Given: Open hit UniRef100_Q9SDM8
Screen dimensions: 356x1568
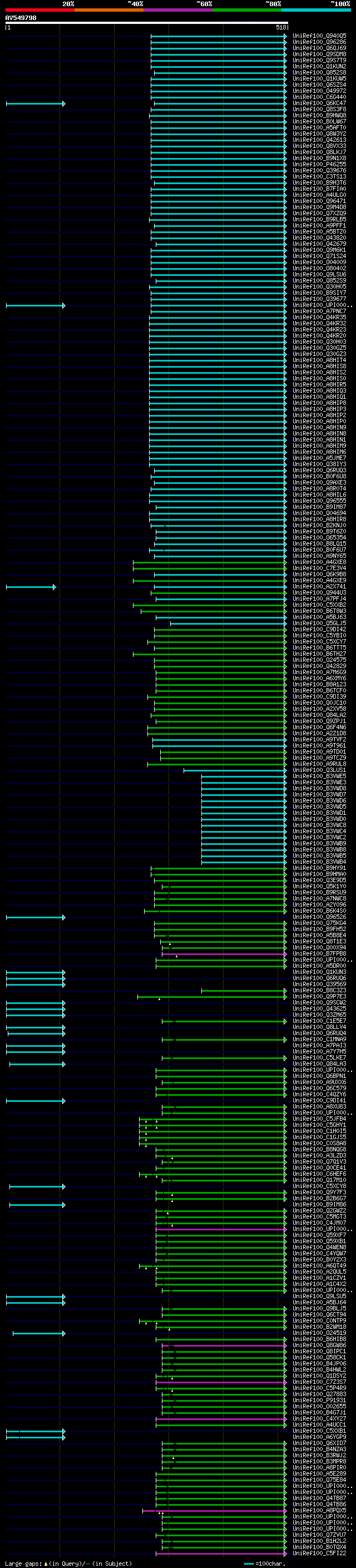Looking at the screenshot, I should tap(319, 54).
